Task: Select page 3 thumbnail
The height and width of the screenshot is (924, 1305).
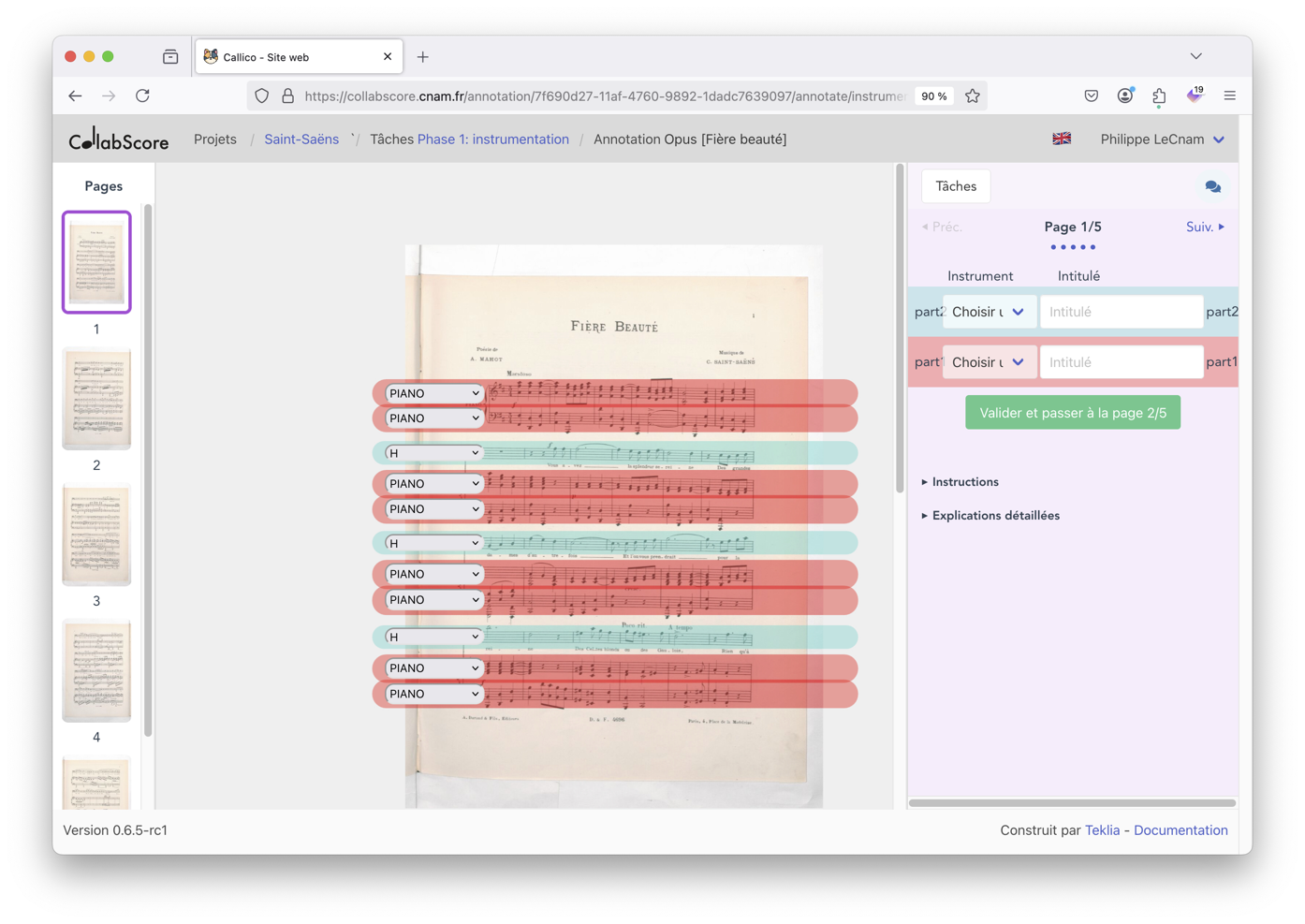Action: pos(96,535)
